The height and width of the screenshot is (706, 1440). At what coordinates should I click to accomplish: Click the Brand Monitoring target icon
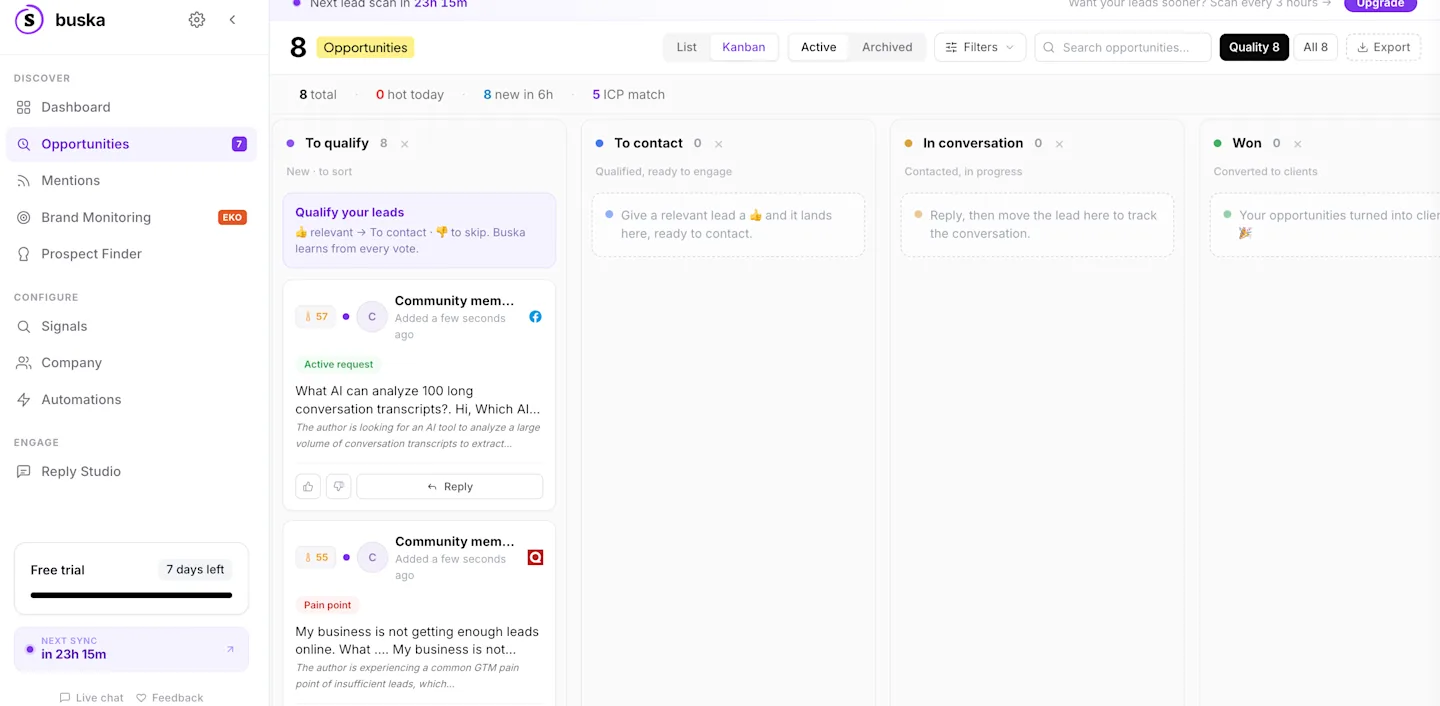(x=24, y=217)
